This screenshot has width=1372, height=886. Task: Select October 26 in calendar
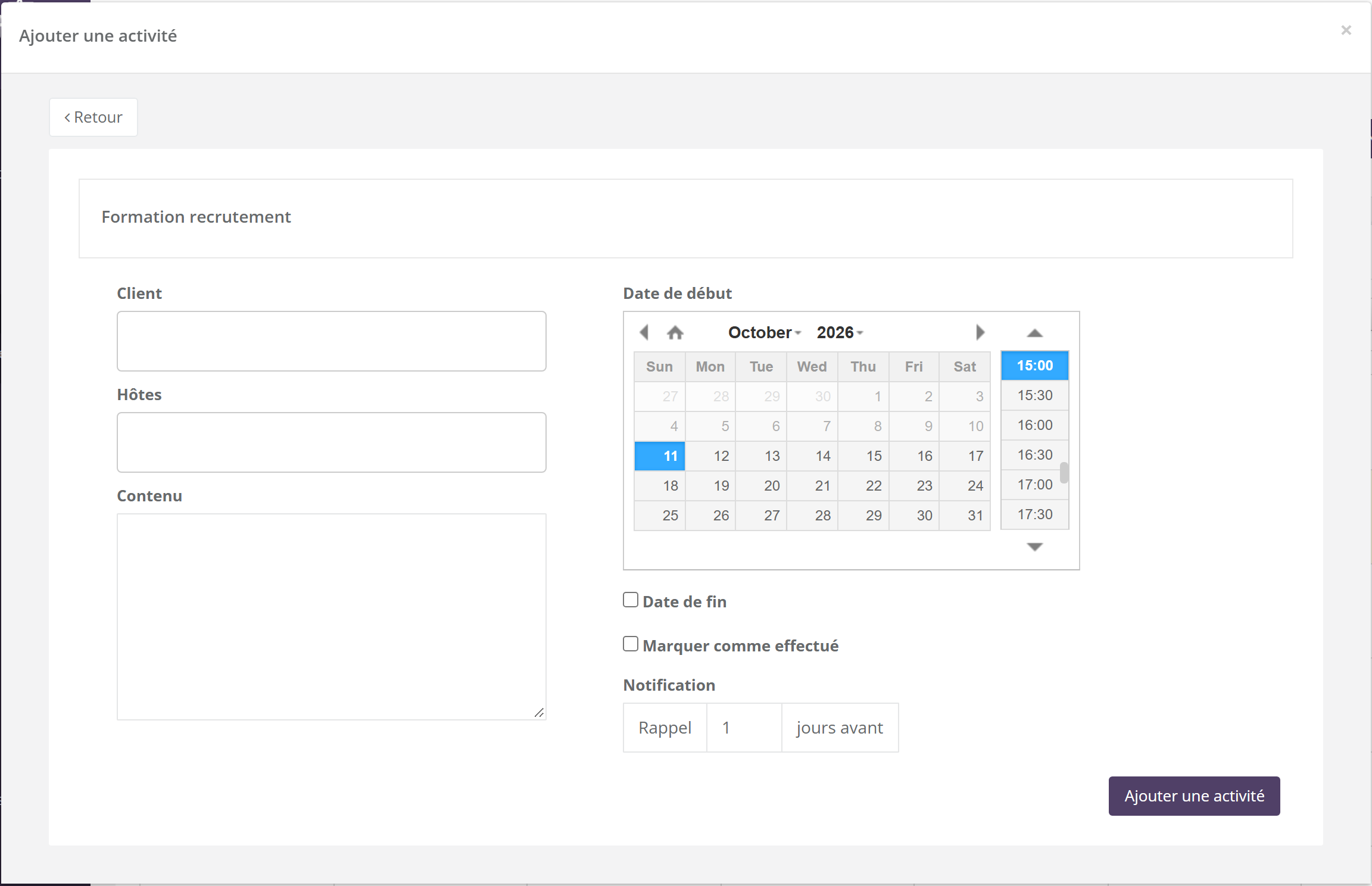(710, 516)
